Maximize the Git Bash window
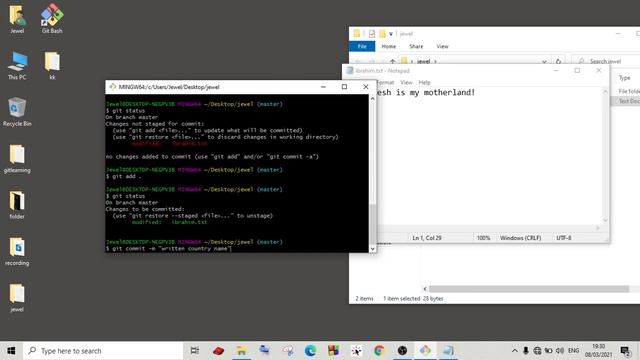 point(344,87)
